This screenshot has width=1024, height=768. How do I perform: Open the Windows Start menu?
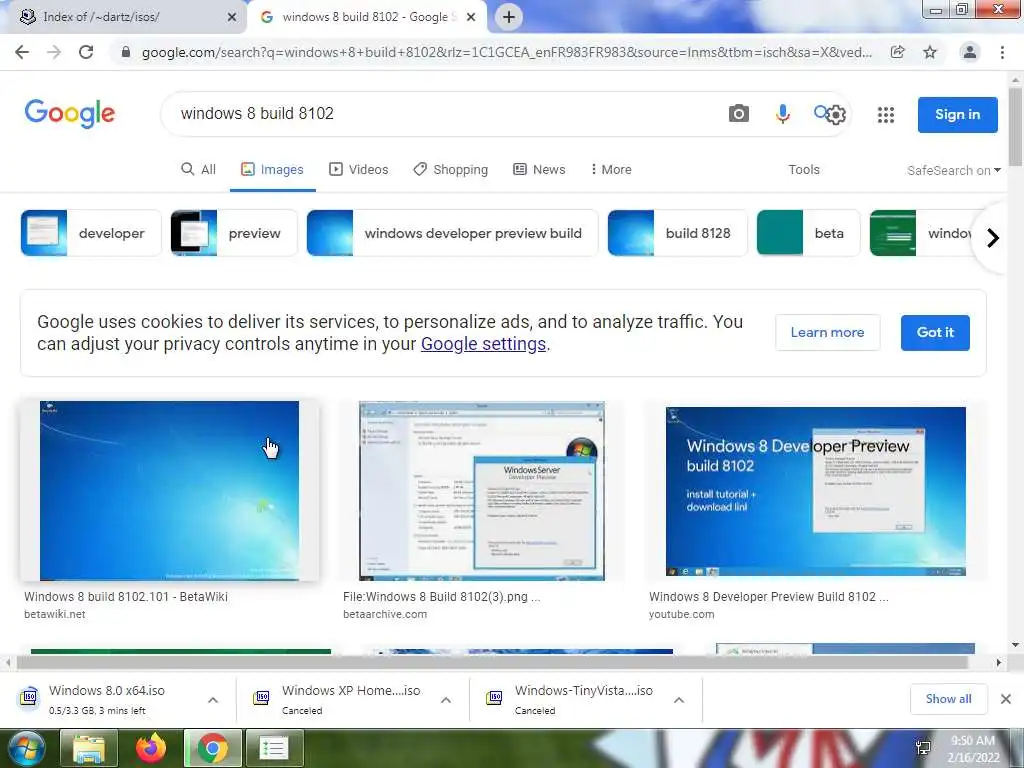pos(25,748)
